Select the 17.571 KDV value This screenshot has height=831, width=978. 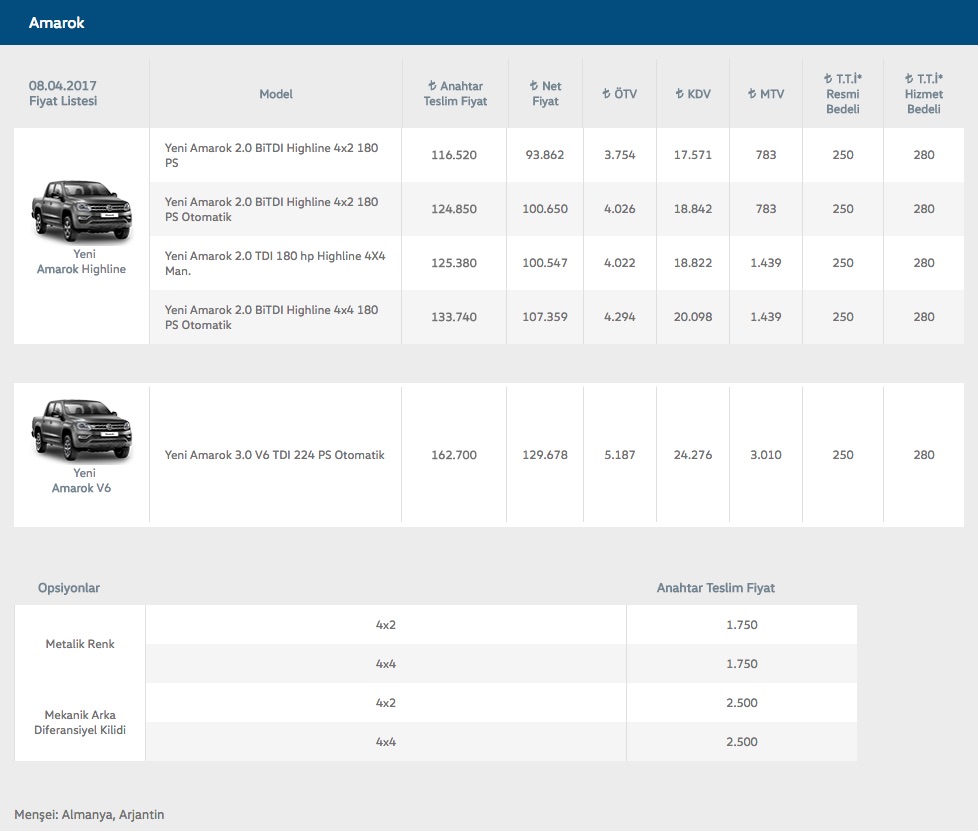pyautogui.click(x=693, y=155)
